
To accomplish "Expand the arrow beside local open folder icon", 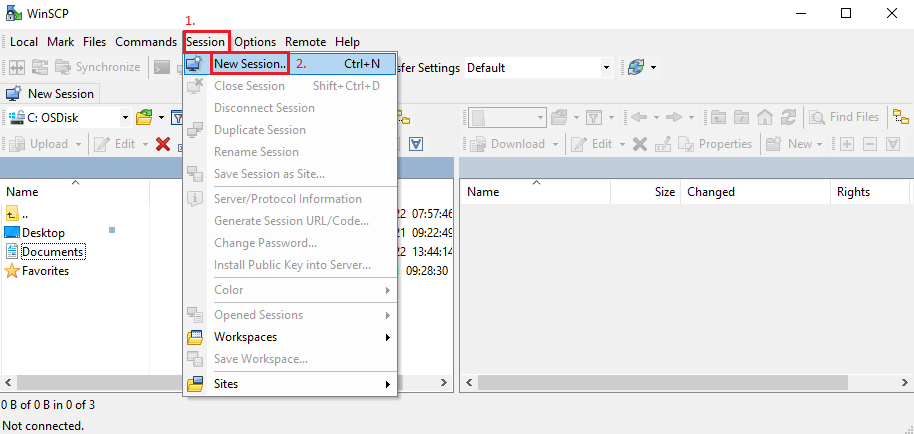I will tap(161, 118).
